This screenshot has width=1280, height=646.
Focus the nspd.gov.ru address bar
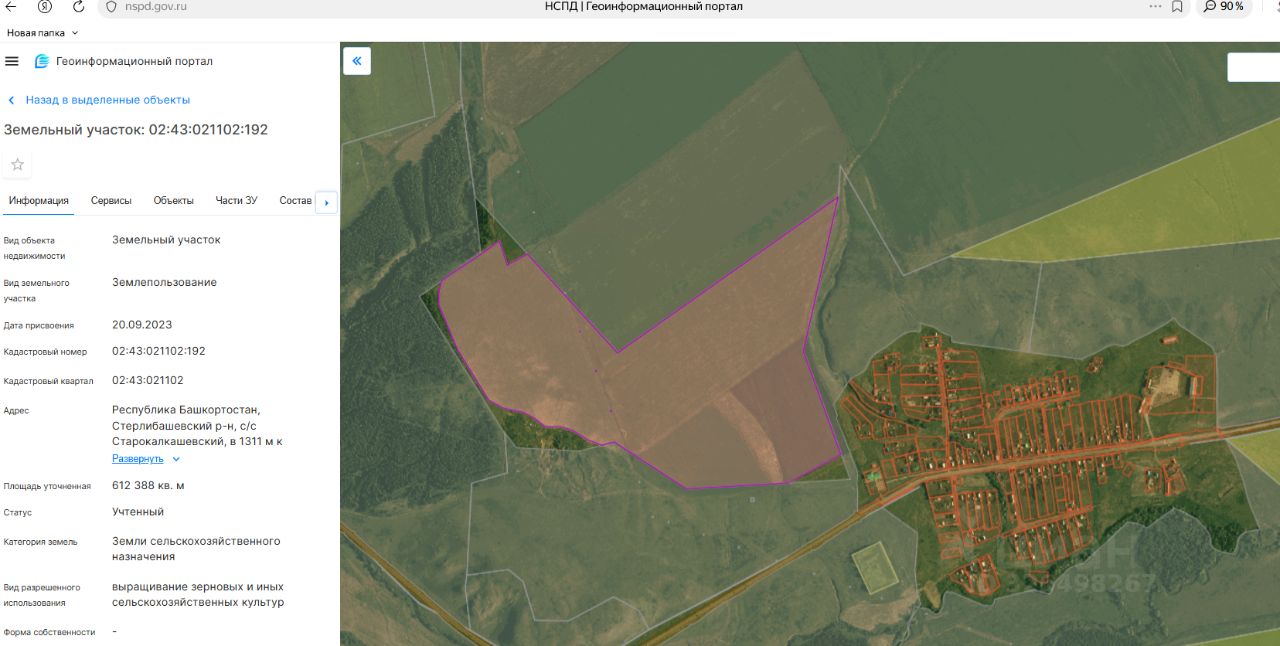(158, 6)
